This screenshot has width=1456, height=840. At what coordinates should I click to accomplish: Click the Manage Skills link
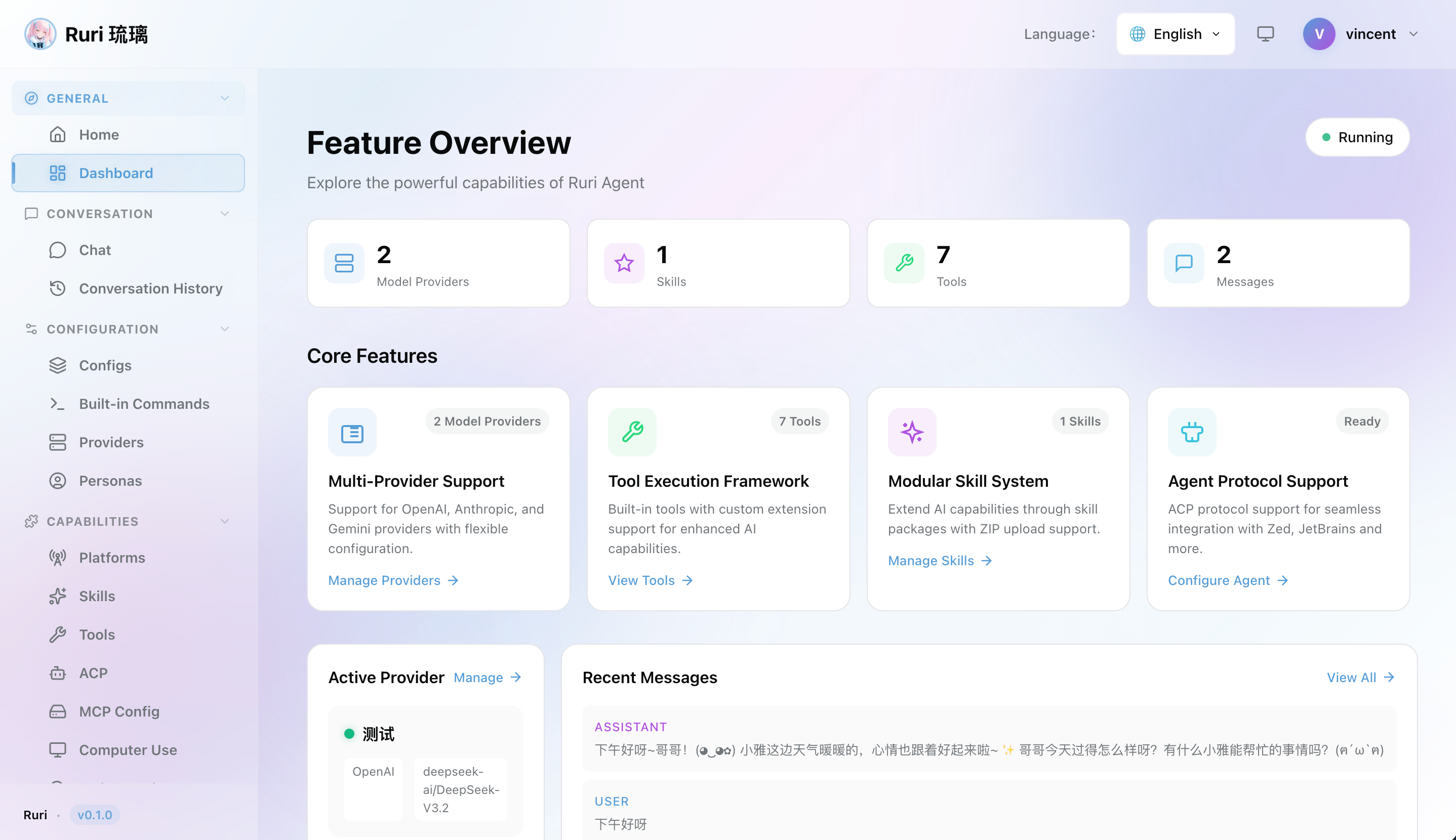940,561
